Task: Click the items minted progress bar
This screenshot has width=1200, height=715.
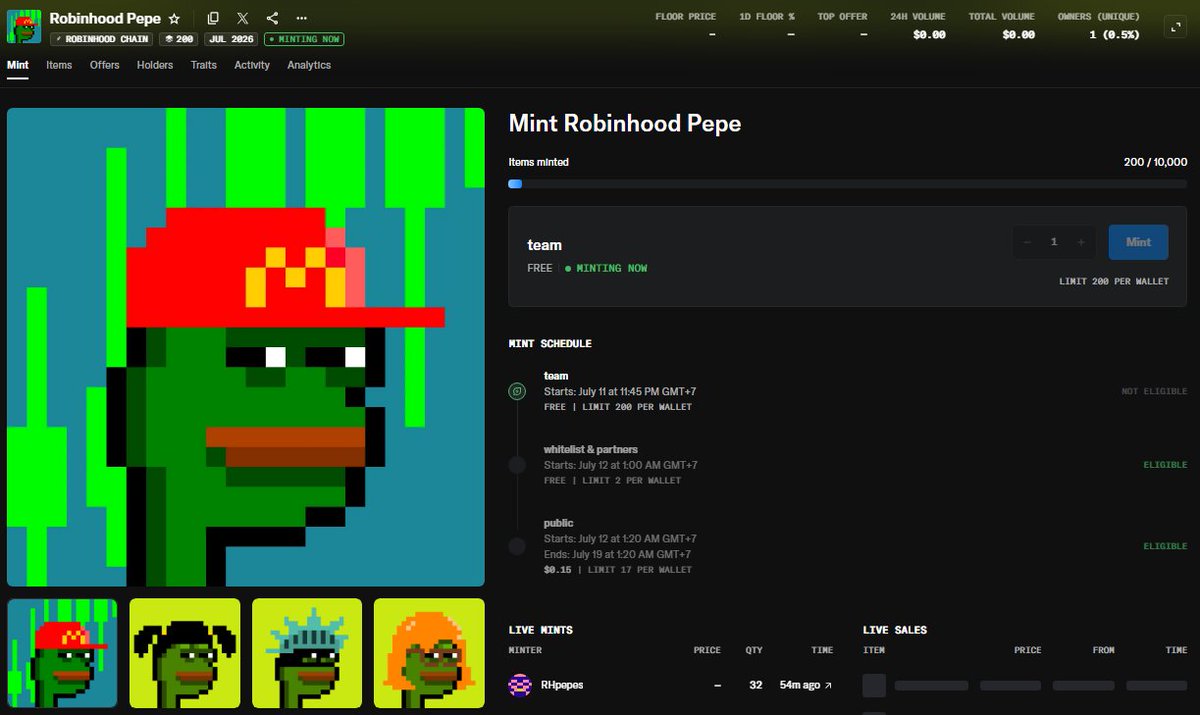Action: (848, 184)
